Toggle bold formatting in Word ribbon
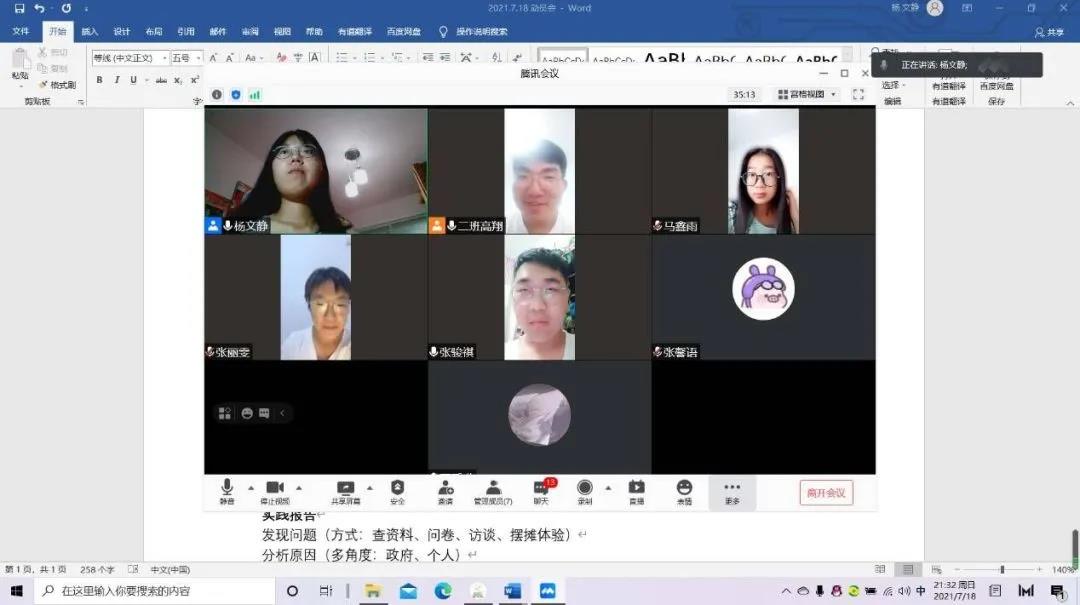The height and width of the screenshot is (605, 1080). click(x=100, y=80)
